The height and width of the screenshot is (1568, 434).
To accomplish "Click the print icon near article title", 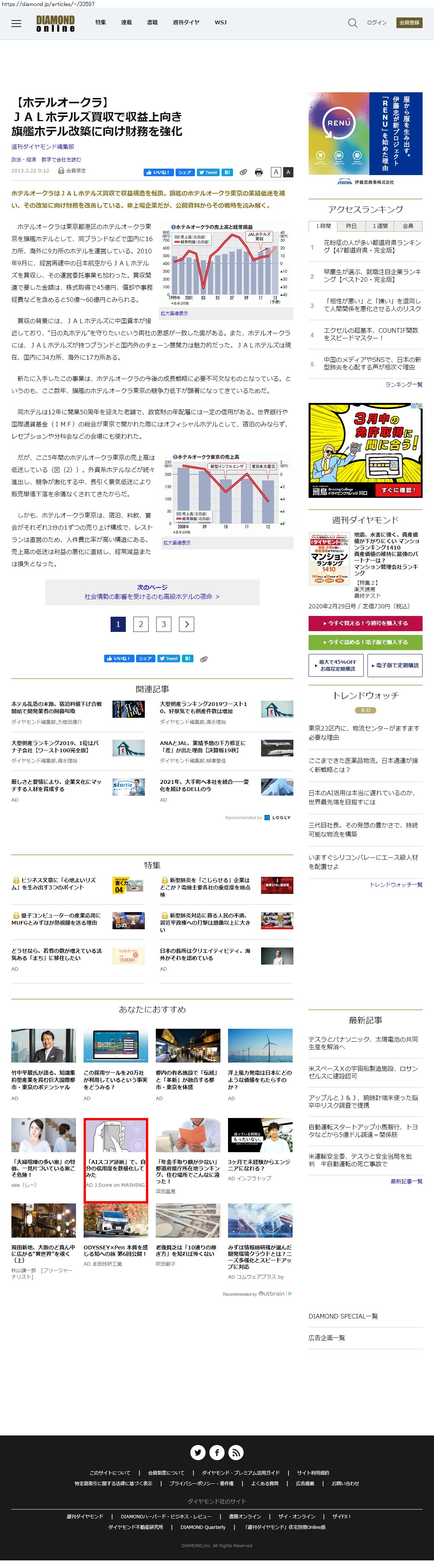I will [258, 172].
